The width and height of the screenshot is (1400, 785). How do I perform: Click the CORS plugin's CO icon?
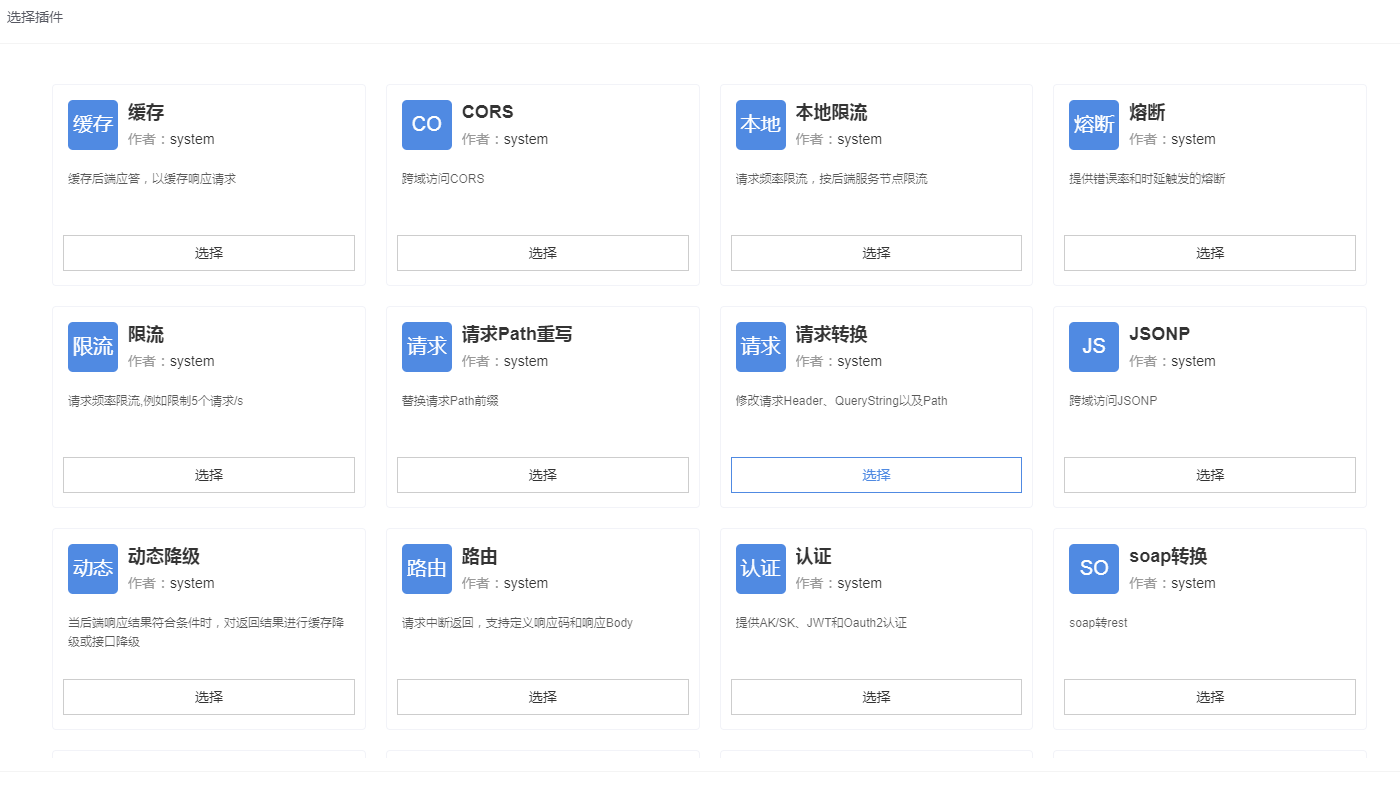(x=427, y=125)
